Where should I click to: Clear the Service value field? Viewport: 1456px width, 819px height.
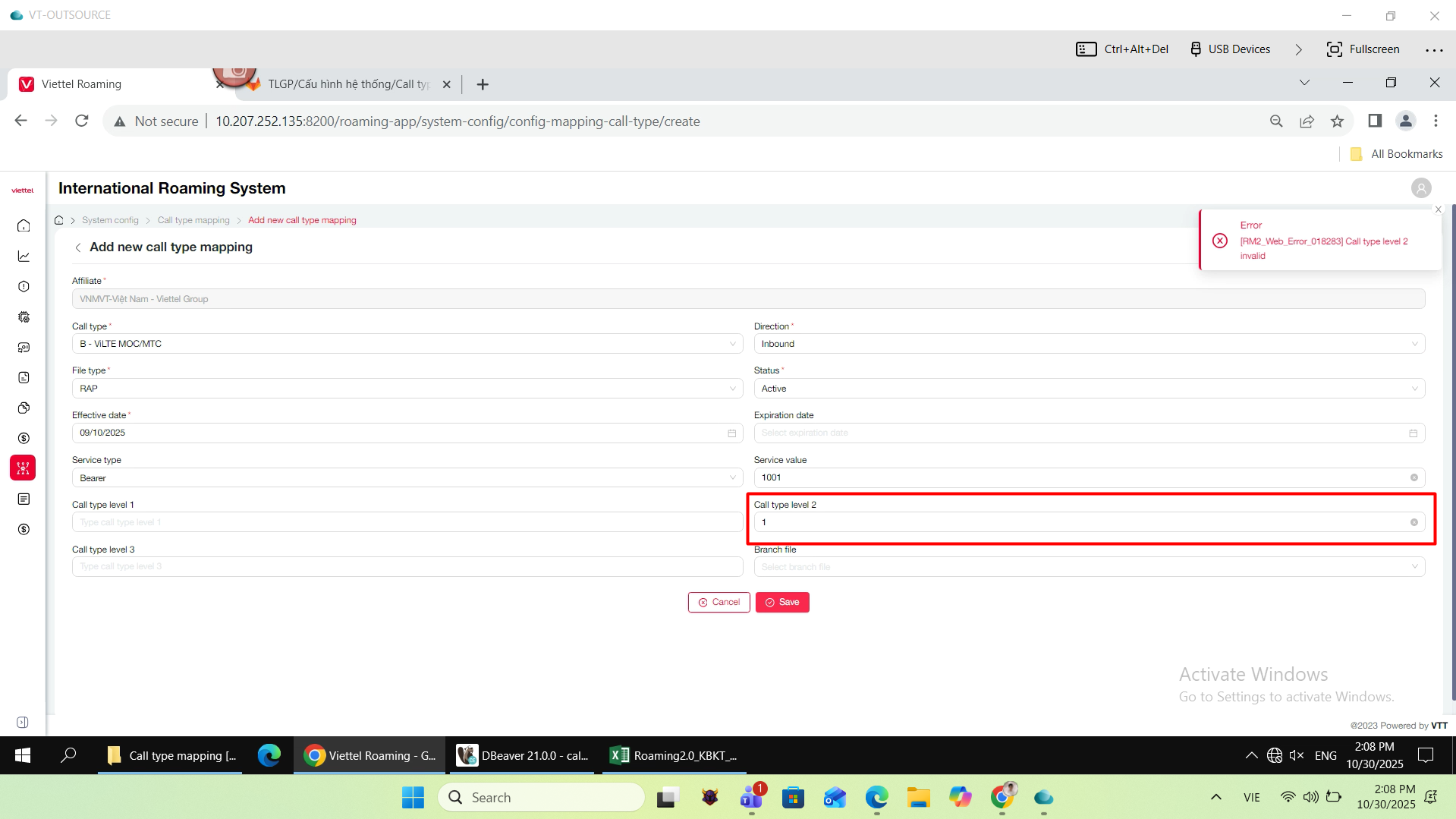pyautogui.click(x=1414, y=477)
